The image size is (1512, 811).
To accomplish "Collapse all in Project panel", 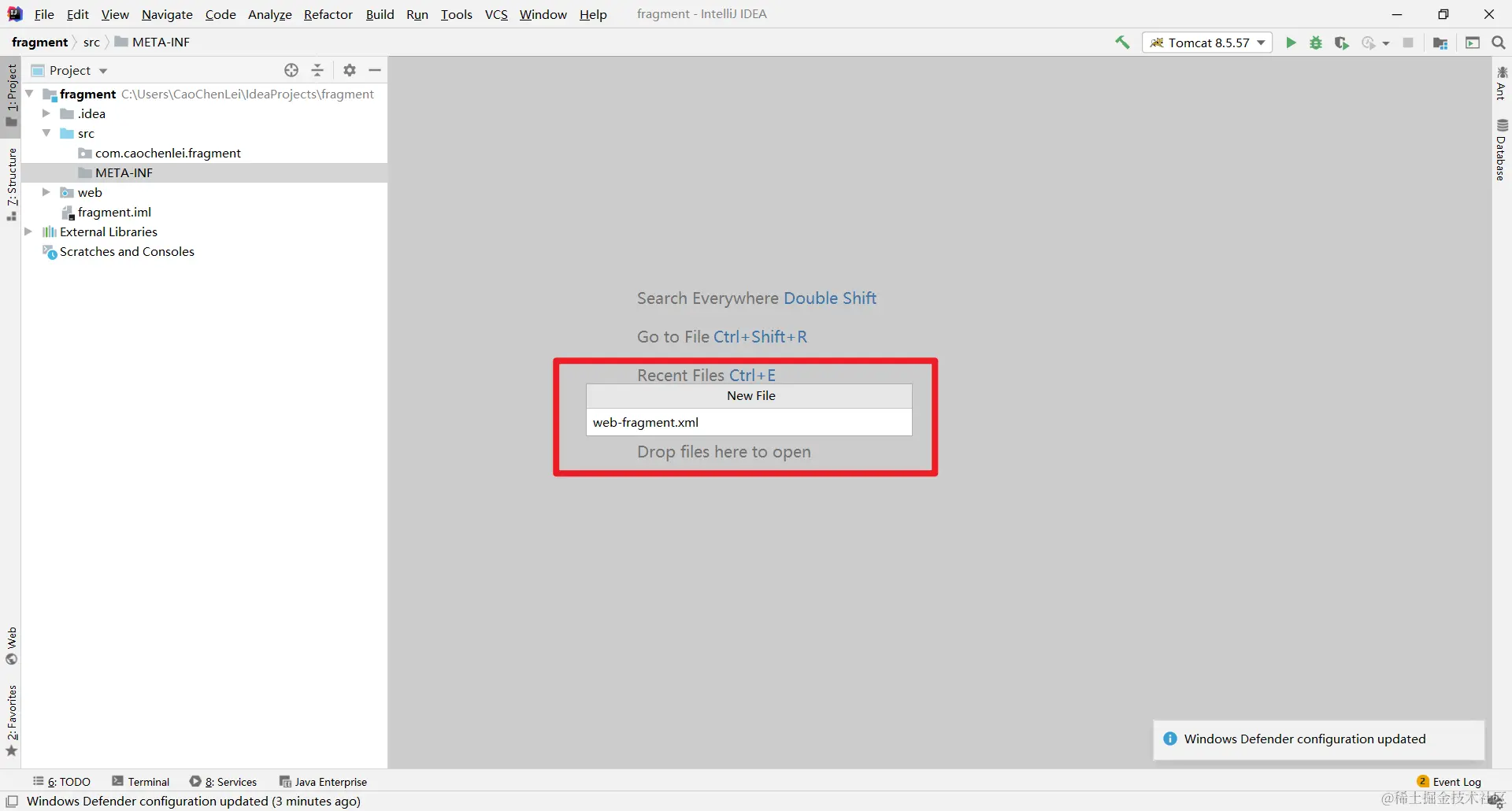I will click(317, 70).
